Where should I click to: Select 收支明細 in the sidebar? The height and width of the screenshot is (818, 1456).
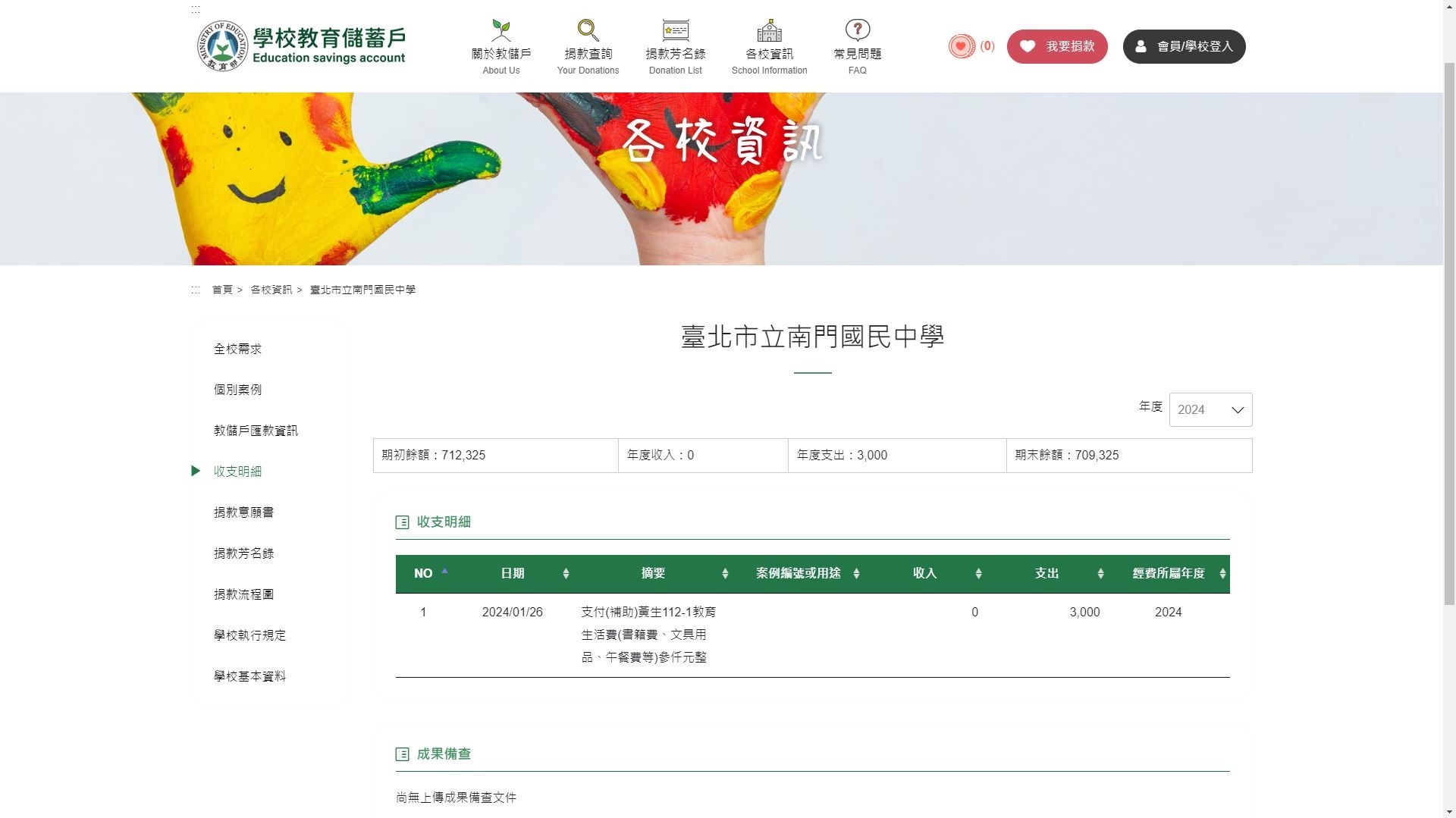[x=237, y=472]
